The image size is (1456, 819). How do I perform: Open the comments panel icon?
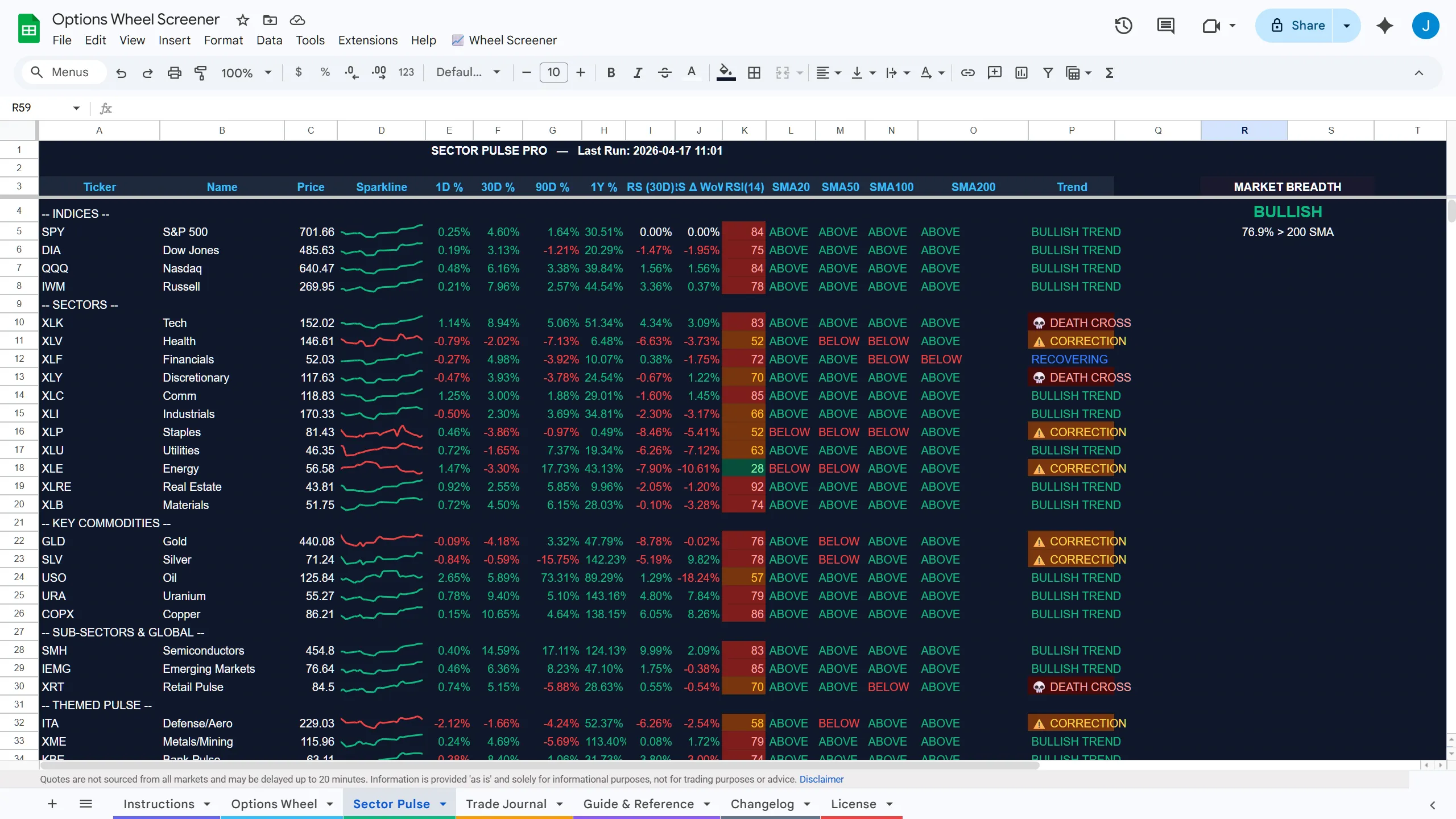1165,26
